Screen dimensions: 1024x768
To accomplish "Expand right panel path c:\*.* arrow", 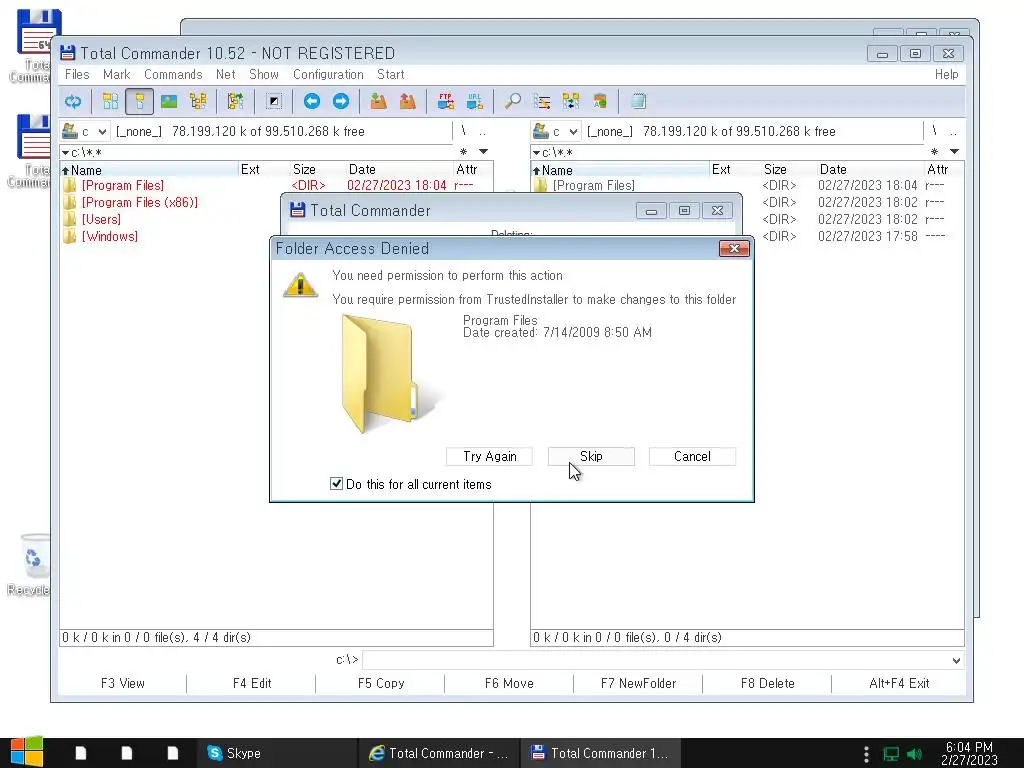I will click(536, 152).
